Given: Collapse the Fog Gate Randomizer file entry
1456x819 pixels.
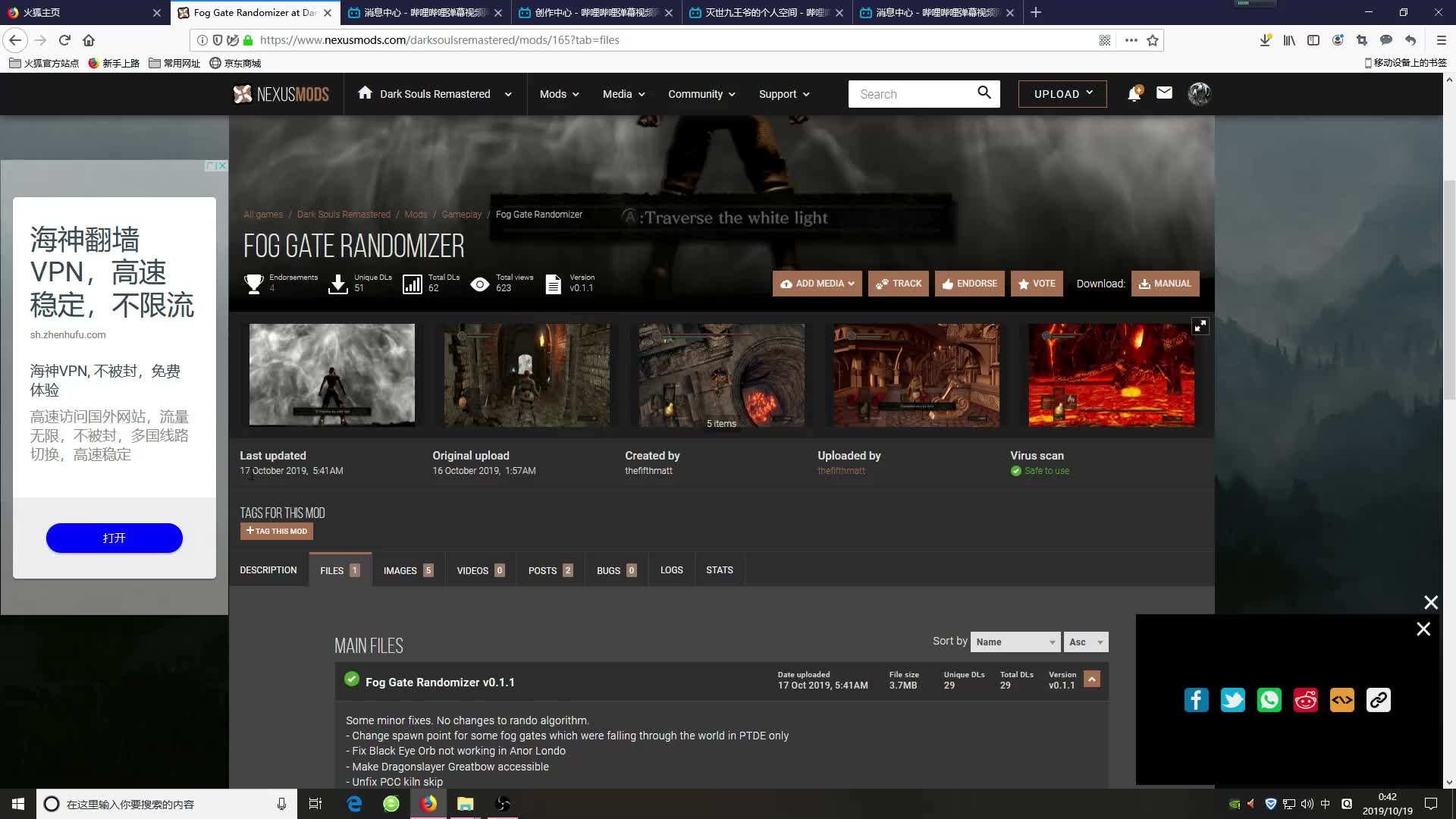Looking at the screenshot, I should click(x=1092, y=679).
